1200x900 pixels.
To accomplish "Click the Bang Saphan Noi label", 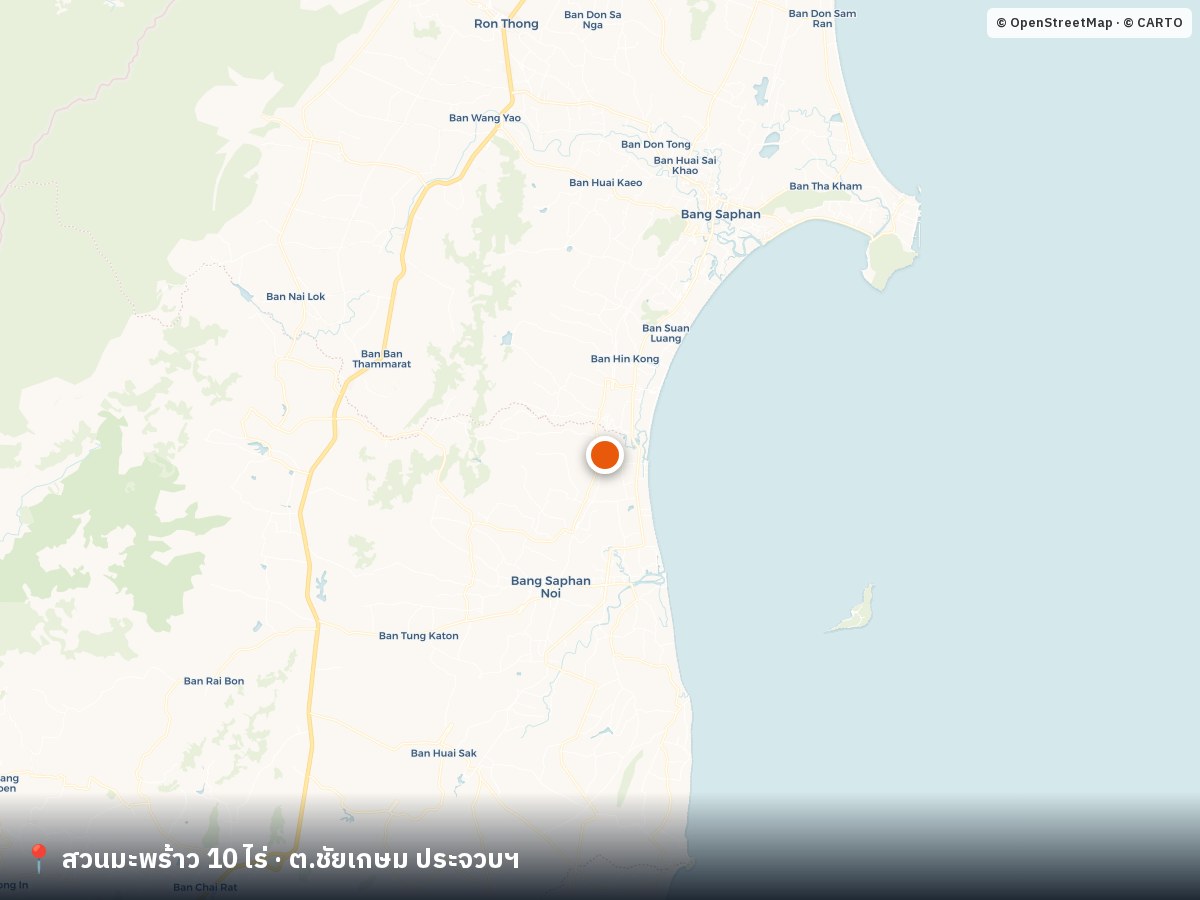I will click(551, 587).
